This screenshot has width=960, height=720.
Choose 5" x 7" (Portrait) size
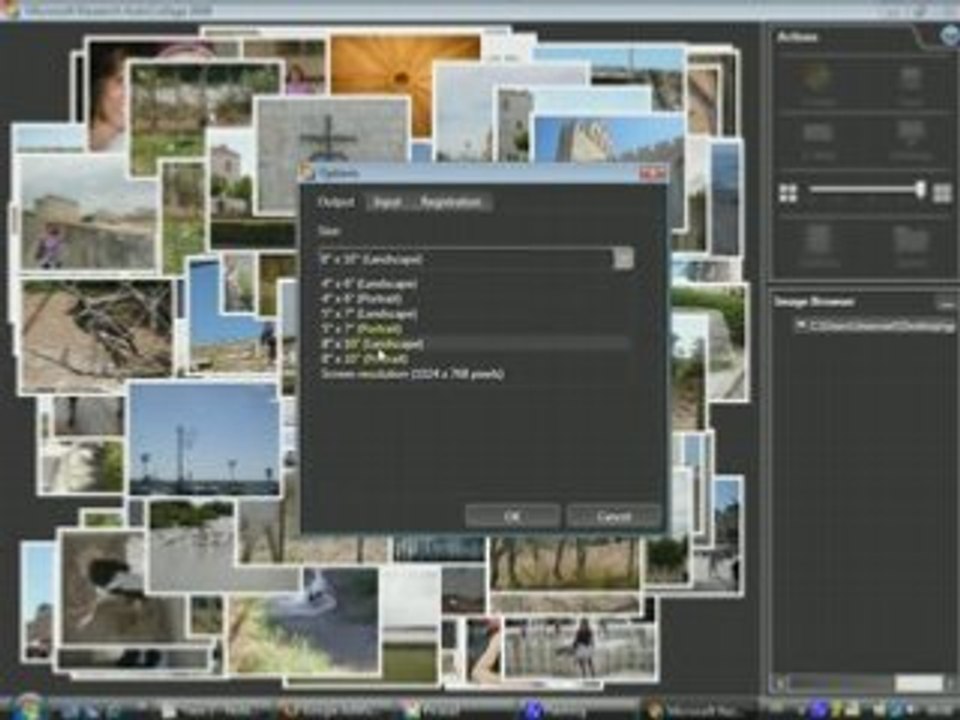coord(362,329)
